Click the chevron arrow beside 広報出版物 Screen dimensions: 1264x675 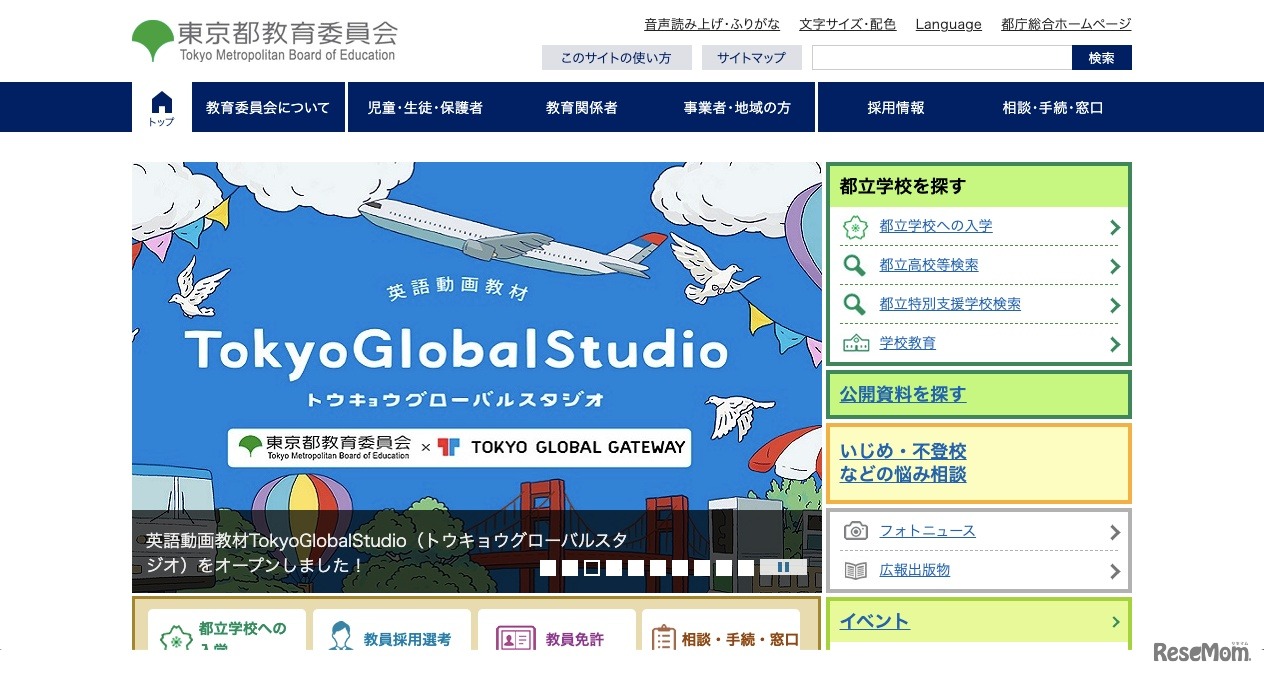click(x=1114, y=570)
